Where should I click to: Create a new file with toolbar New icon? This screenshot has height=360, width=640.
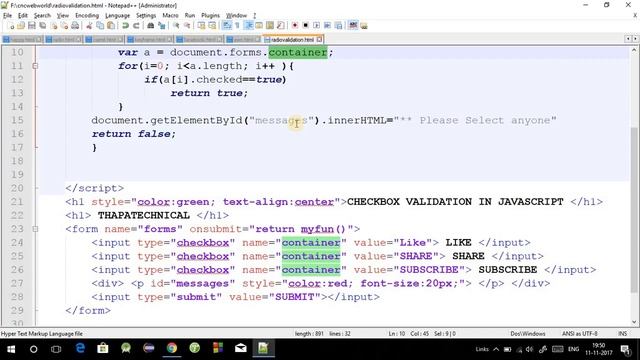(11, 26)
